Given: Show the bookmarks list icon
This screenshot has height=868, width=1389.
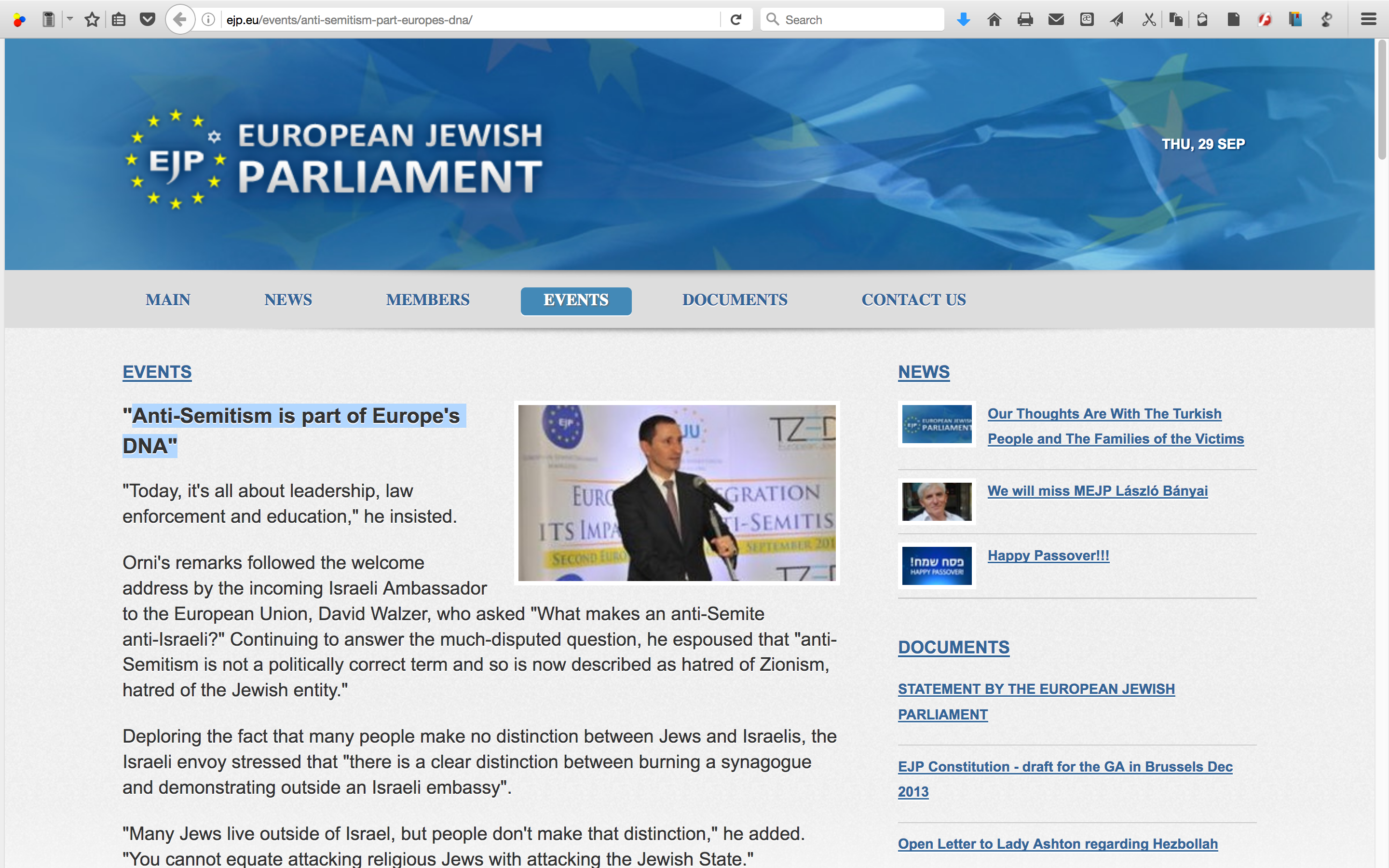Looking at the screenshot, I should pyautogui.click(x=119, y=20).
